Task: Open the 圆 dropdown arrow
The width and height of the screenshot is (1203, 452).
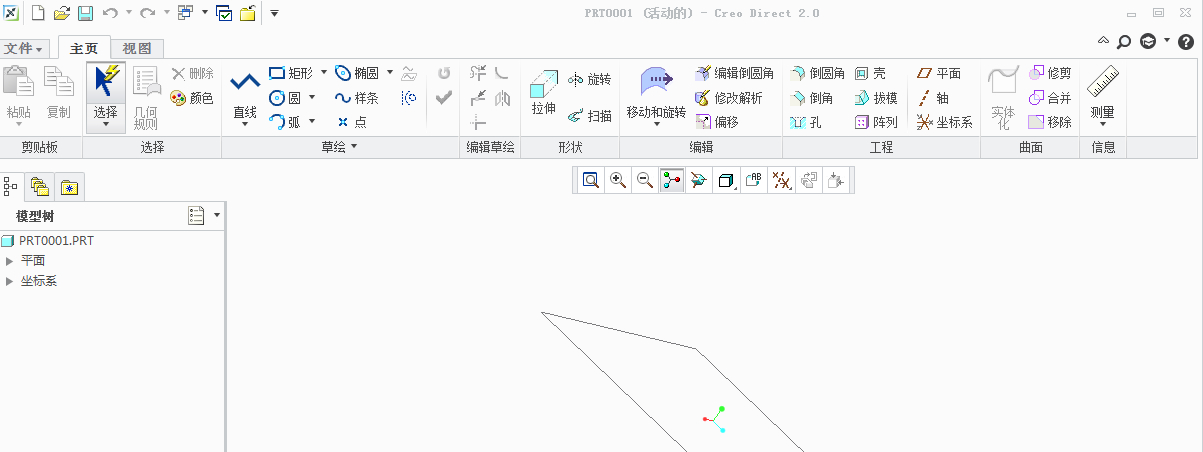Action: (x=312, y=97)
